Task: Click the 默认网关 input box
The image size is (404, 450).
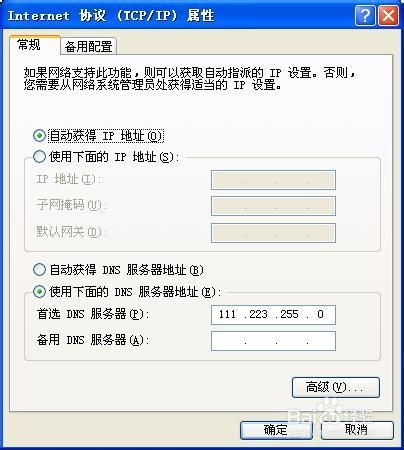Action: coord(273,233)
